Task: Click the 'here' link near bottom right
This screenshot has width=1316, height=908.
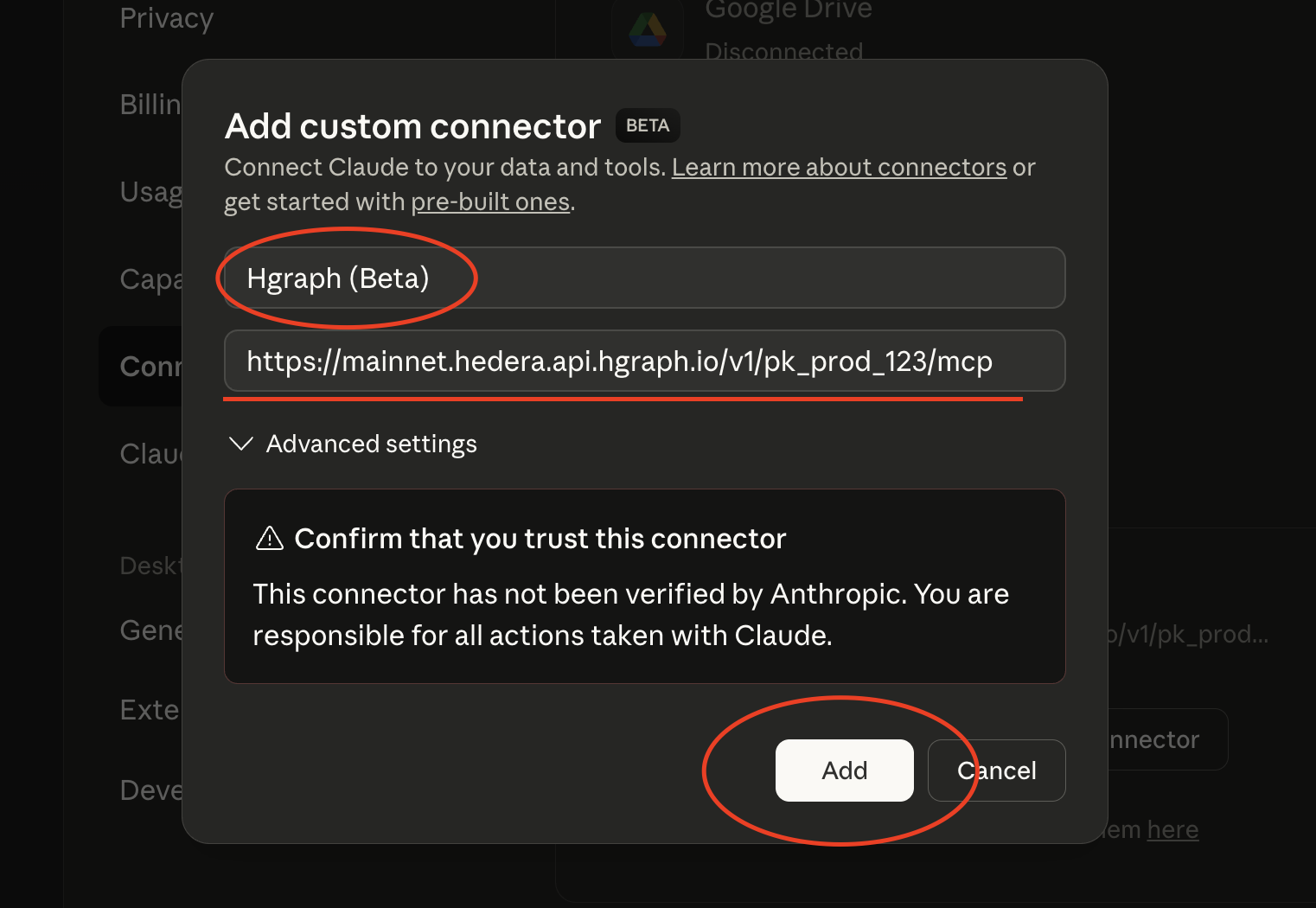Action: [1172, 829]
